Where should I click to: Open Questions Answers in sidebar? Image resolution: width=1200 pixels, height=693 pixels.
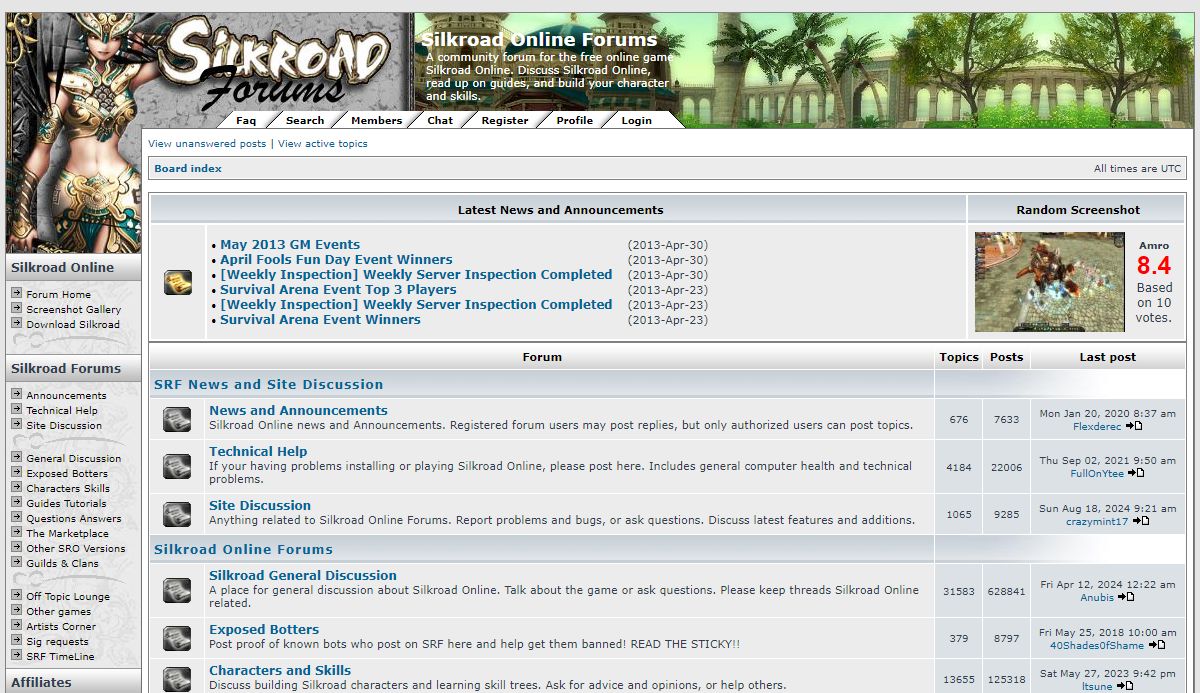[73, 518]
